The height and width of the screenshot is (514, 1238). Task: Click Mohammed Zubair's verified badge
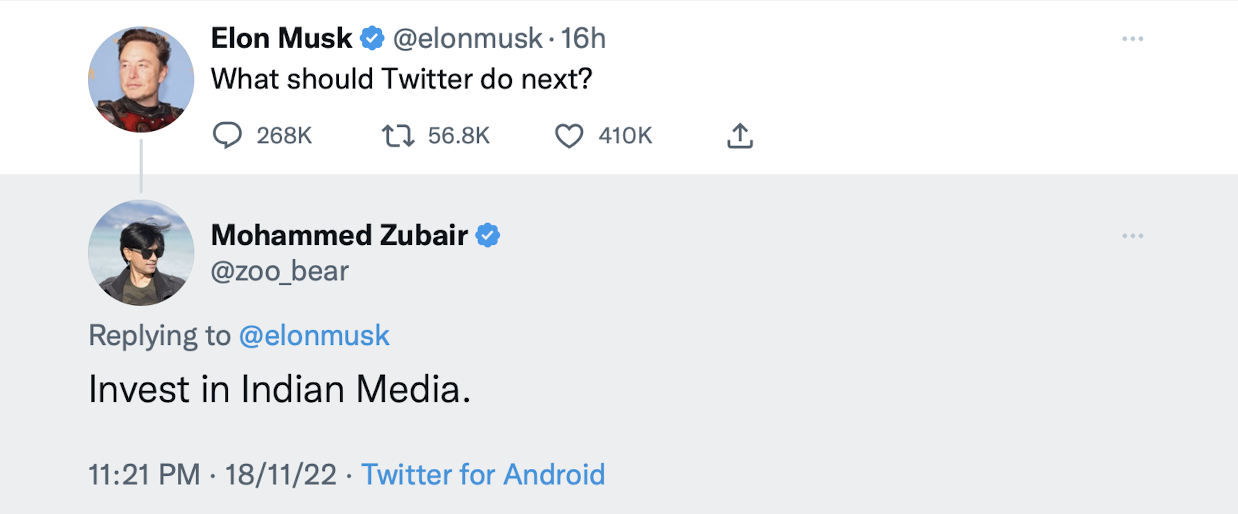point(488,236)
